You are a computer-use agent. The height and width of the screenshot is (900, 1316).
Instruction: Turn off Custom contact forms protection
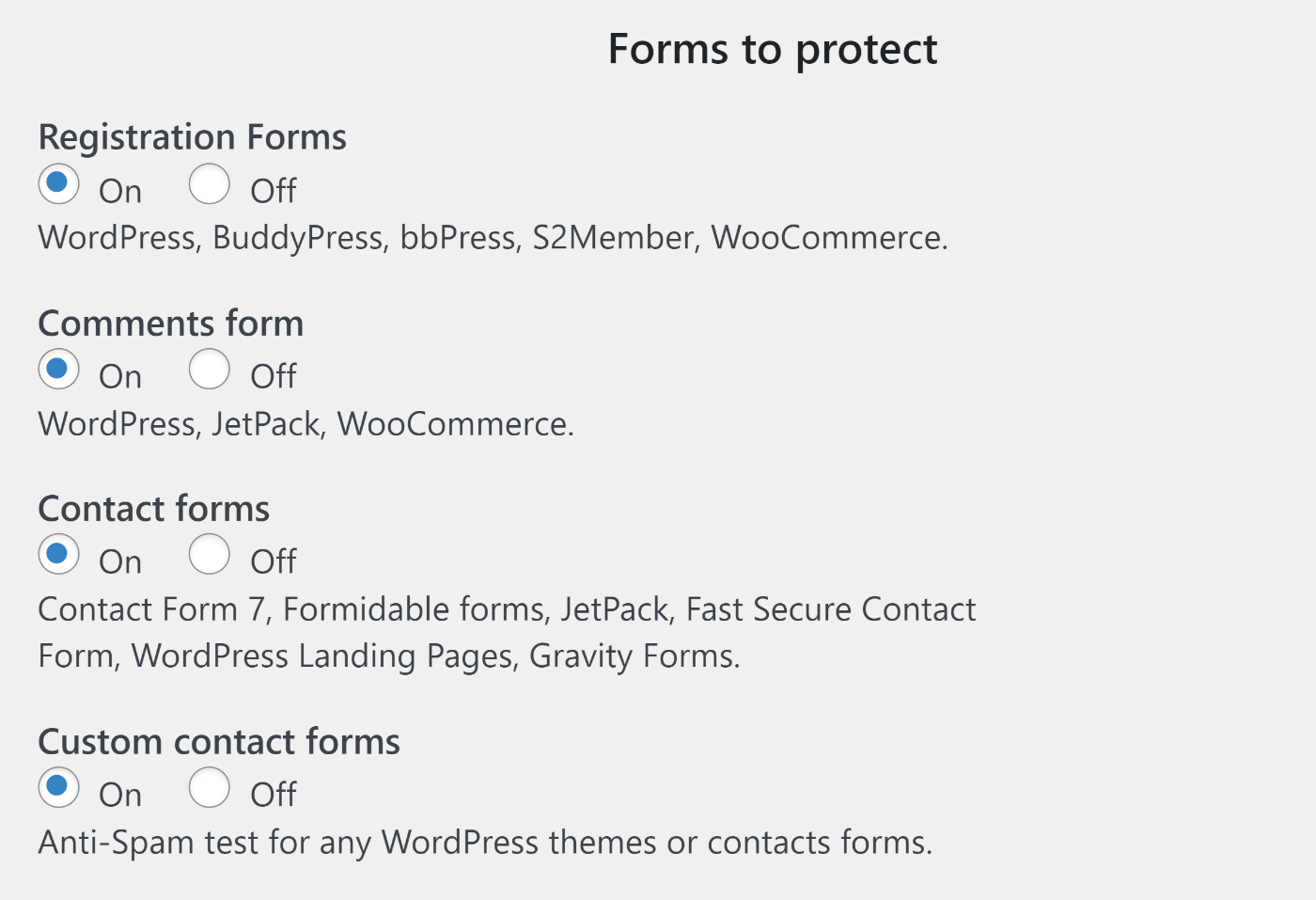[x=210, y=787]
